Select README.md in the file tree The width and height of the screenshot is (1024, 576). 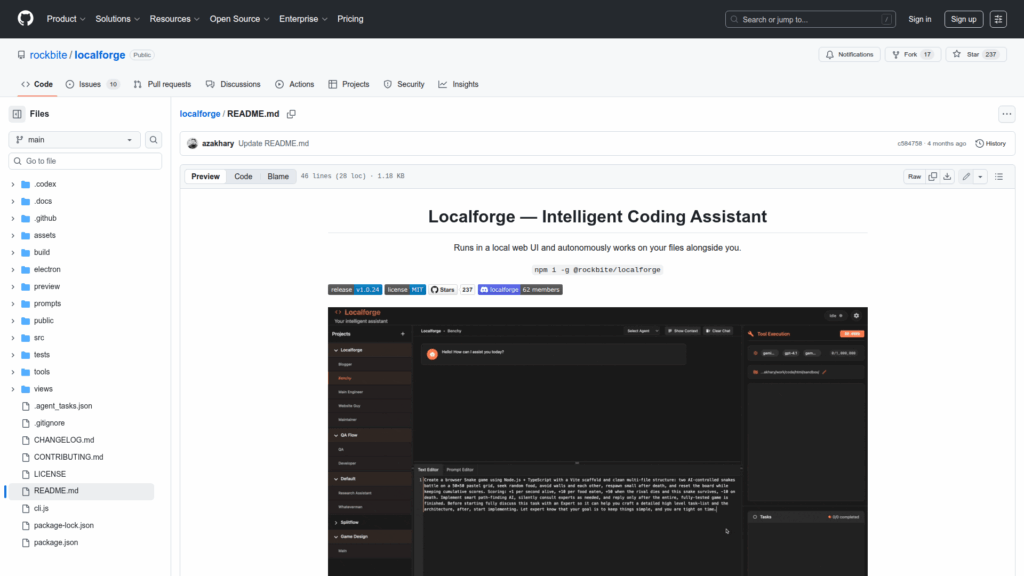pyautogui.click(x=81, y=490)
